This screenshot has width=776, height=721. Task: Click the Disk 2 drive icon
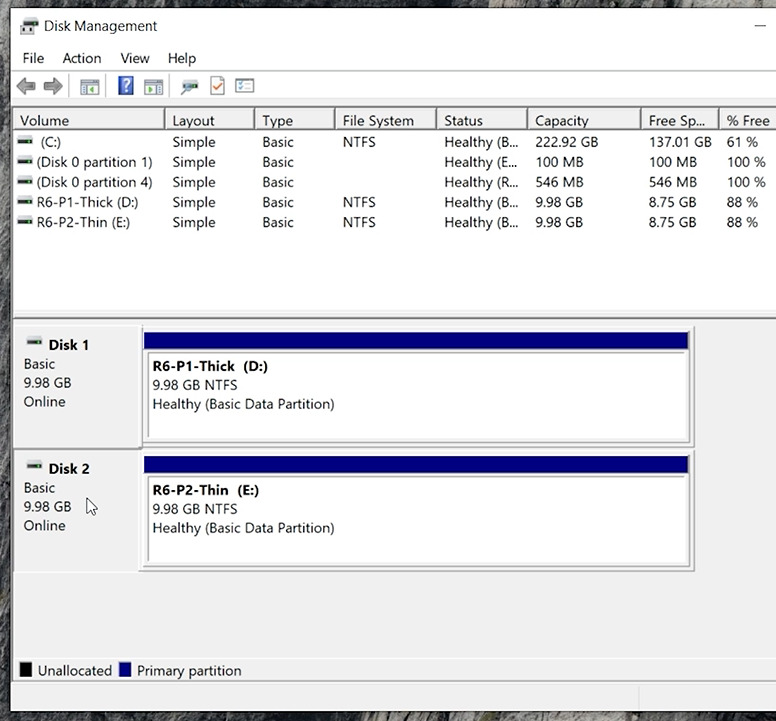tap(34, 465)
